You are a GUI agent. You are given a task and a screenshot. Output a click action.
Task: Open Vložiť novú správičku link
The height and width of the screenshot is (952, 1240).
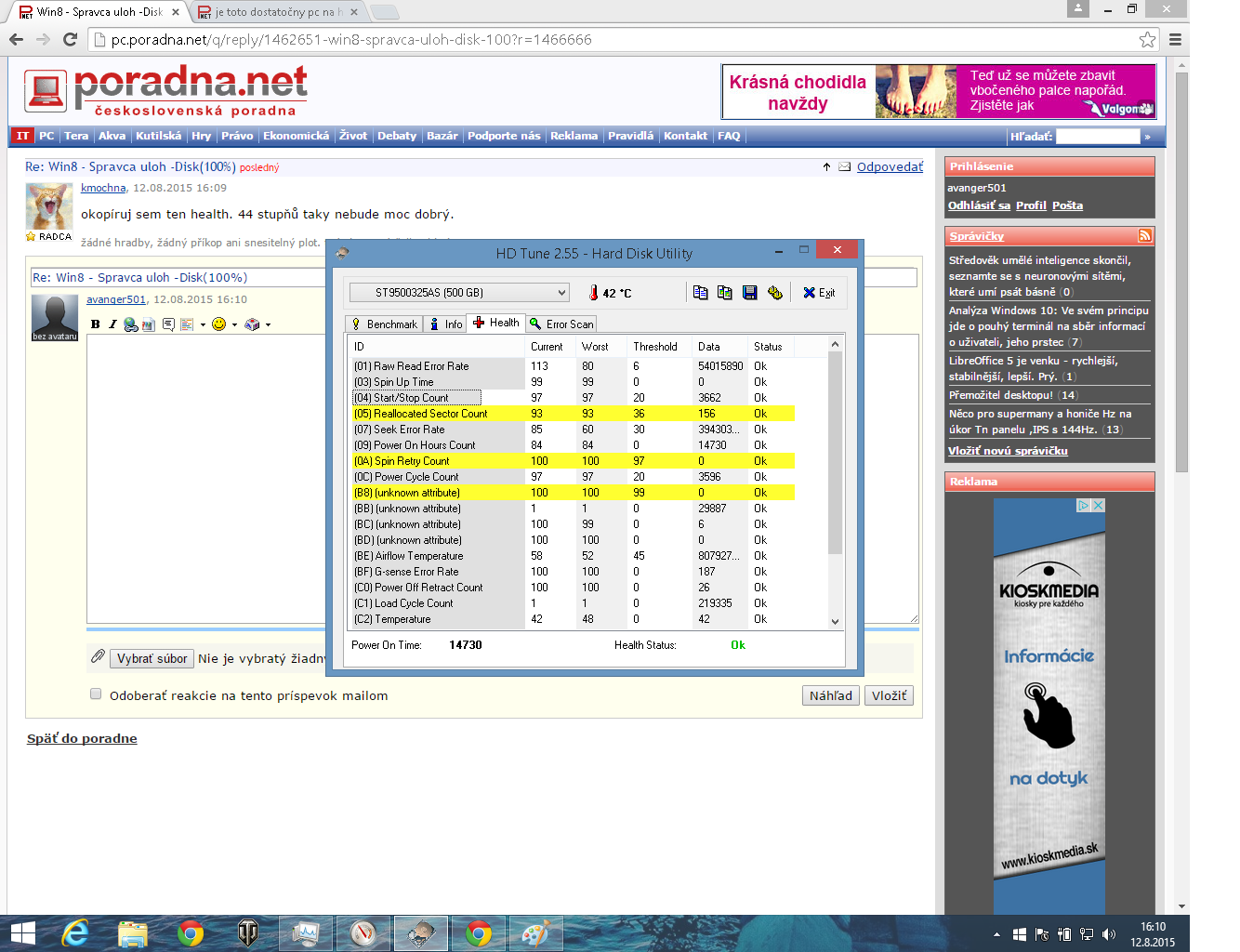click(x=1008, y=451)
